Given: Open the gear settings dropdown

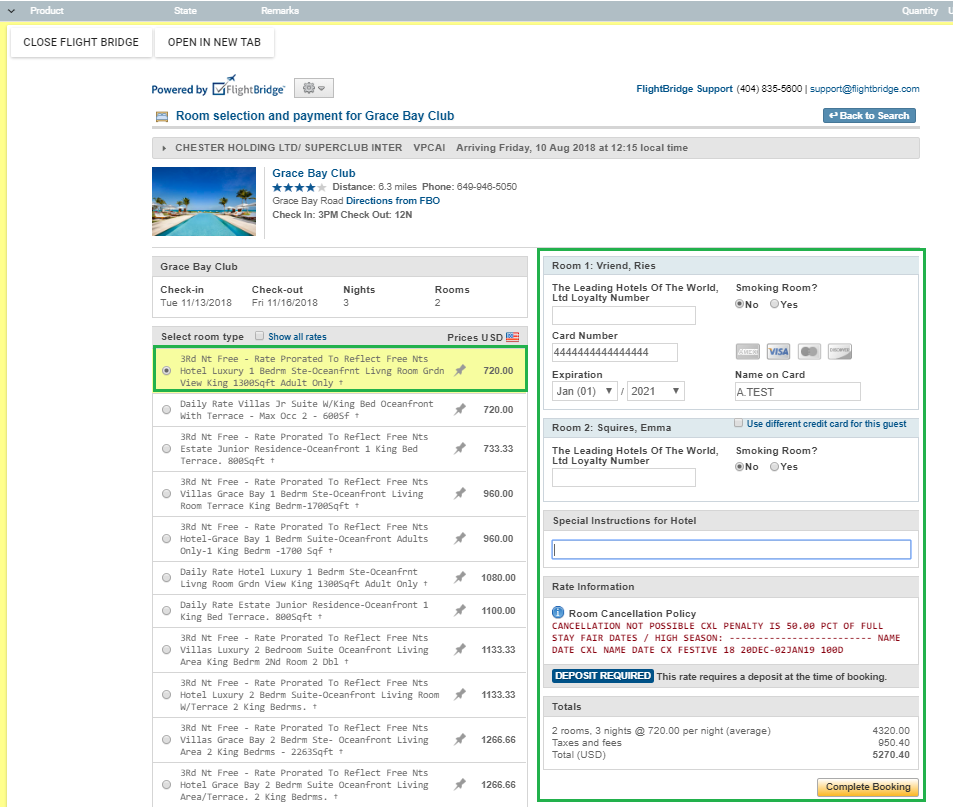Looking at the screenshot, I should [314, 88].
